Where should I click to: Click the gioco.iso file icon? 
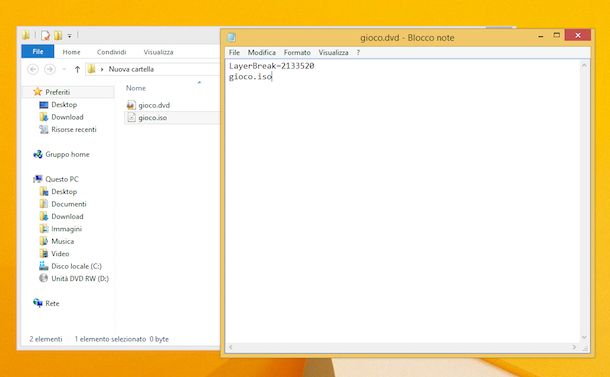131,117
